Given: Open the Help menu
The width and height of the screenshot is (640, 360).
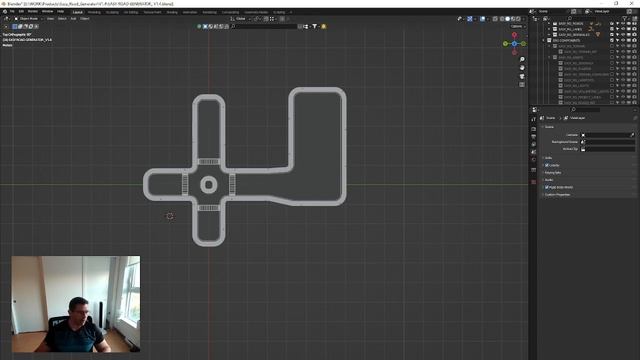Looking at the screenshot, I should coord(60,11).
